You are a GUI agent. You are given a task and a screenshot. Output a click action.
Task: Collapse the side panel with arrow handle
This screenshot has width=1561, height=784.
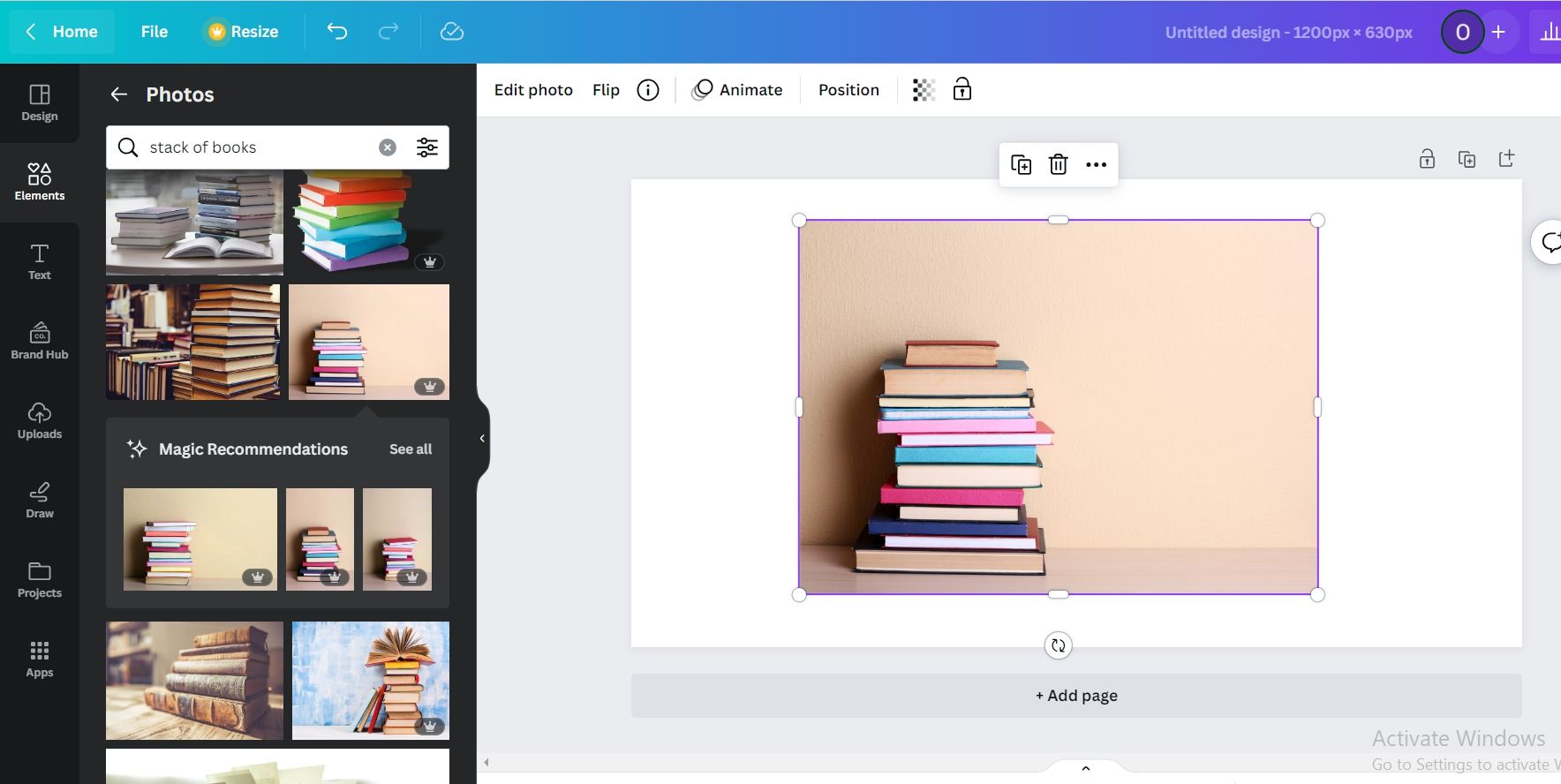[482, 438]
